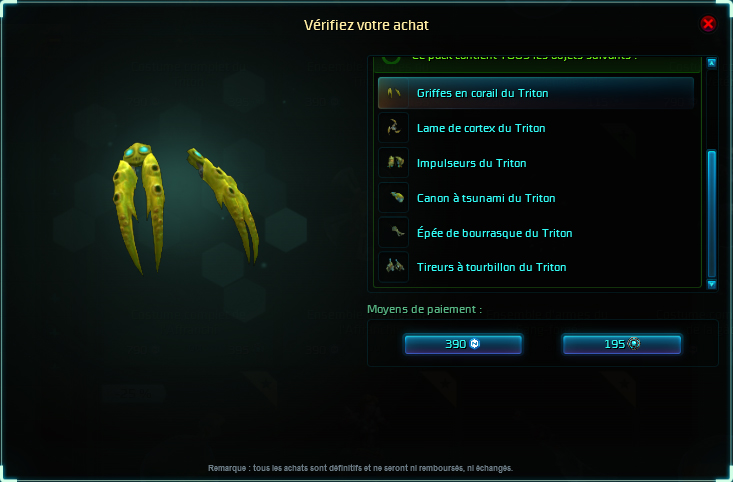The image size is (733, 482).
Task: Choose the Canon à tsunami cannon icon
Action: (394, 198)
